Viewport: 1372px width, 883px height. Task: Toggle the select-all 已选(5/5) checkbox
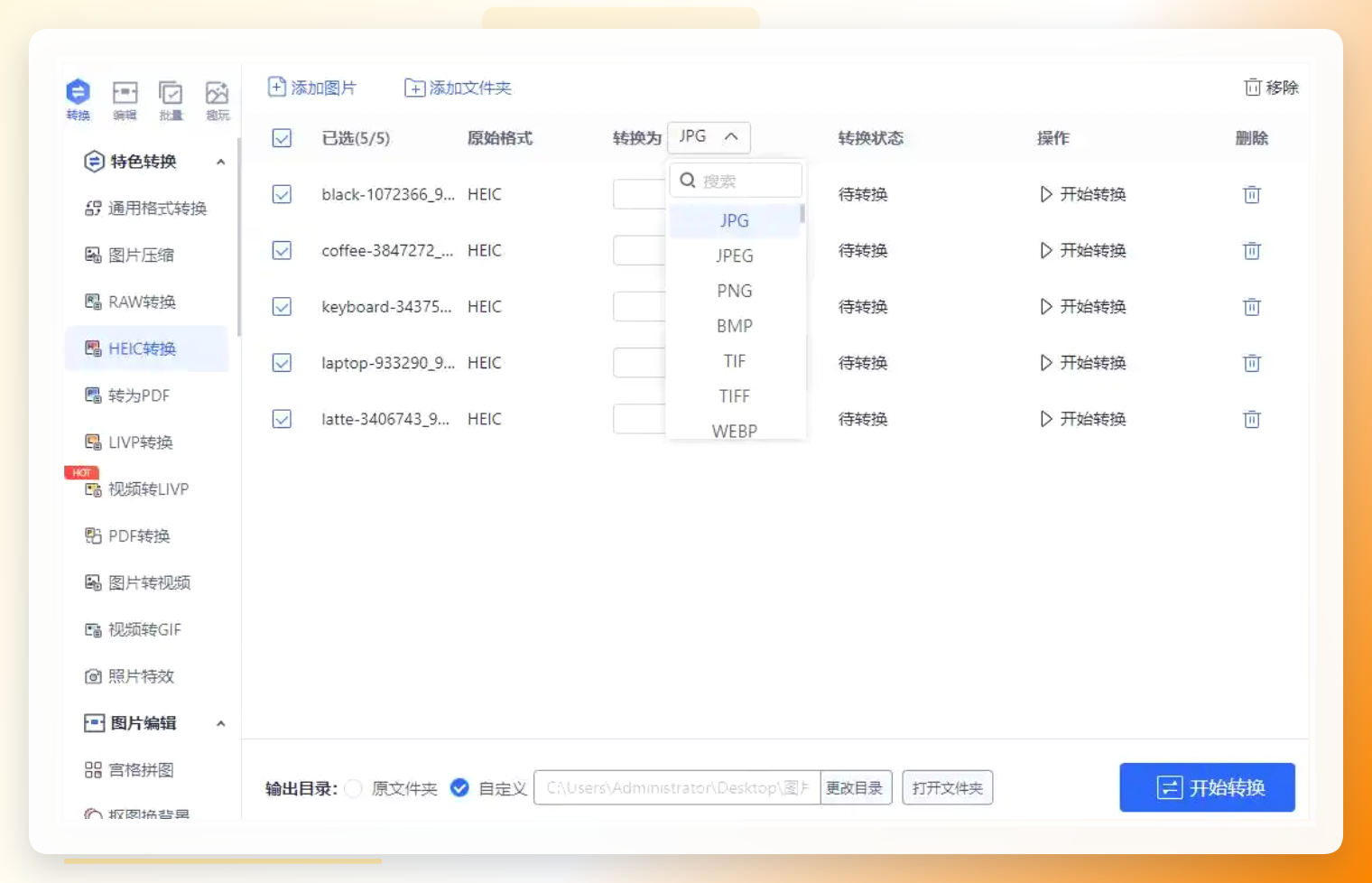(x=282, y=138)
